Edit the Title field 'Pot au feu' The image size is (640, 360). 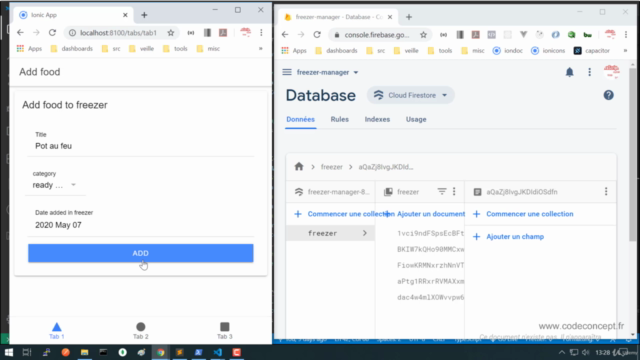(140, 146)
